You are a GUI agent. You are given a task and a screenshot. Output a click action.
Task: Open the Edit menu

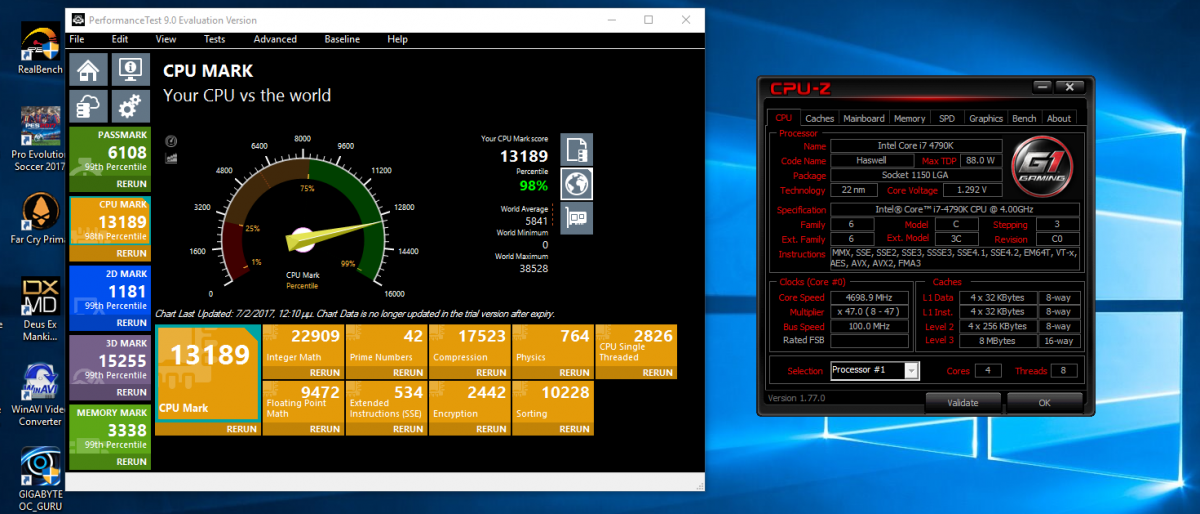click(120, 39)
